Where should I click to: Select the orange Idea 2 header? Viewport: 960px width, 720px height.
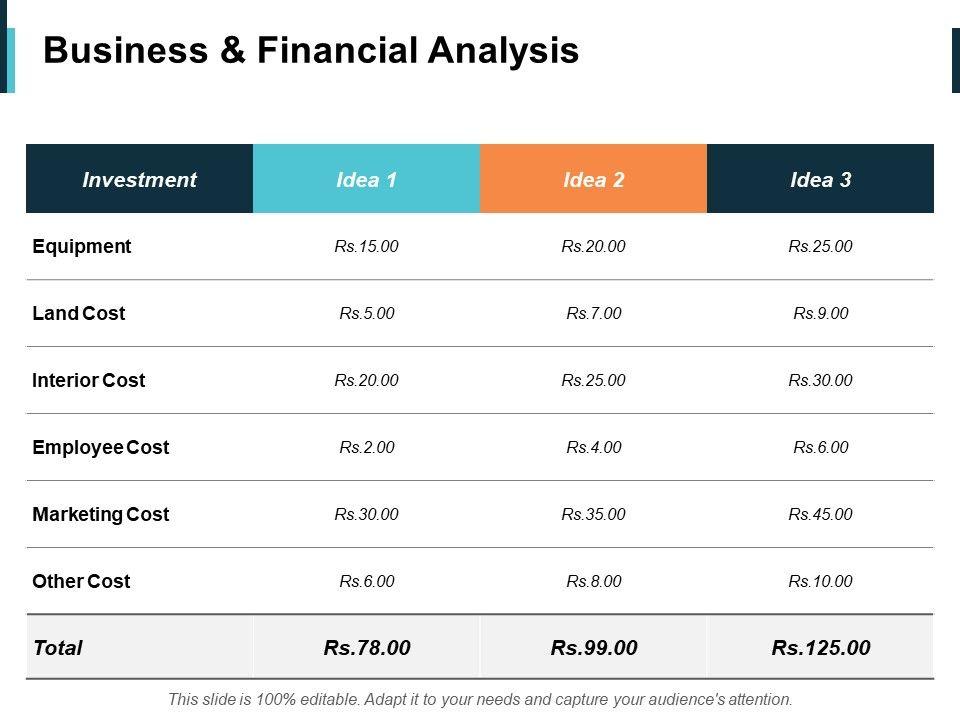coord(594,180)
